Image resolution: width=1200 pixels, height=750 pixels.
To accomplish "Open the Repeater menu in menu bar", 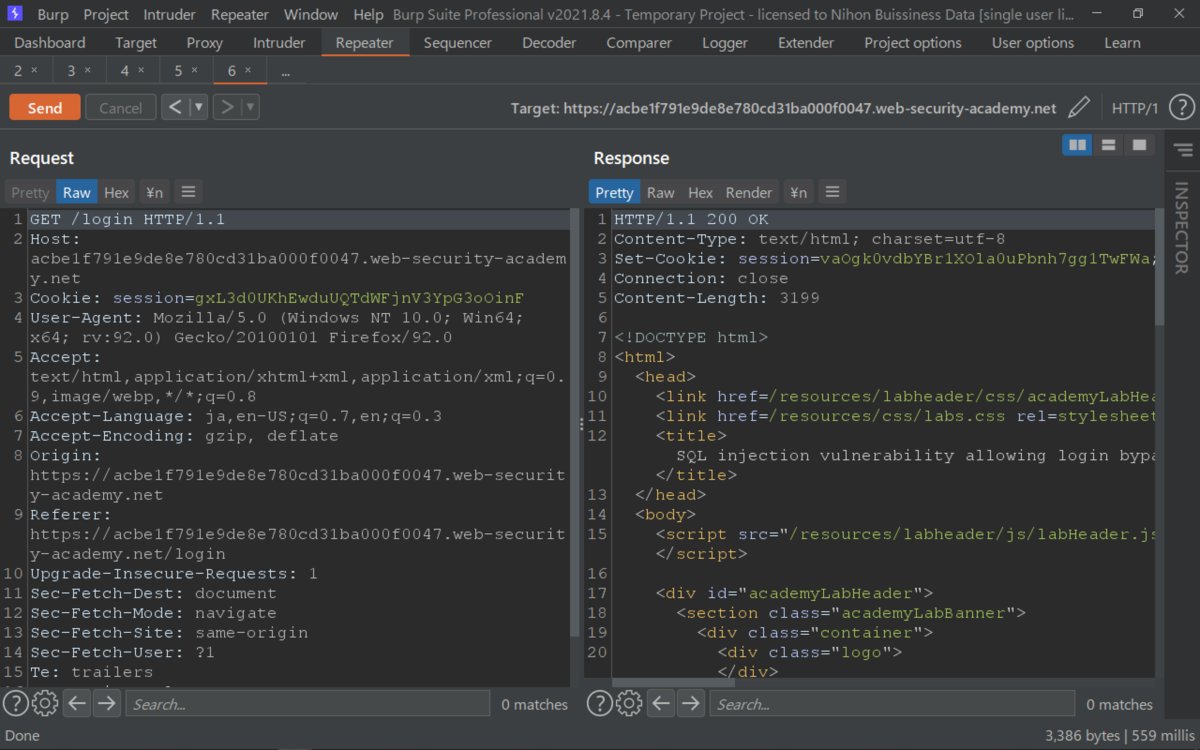I will 240,15.
